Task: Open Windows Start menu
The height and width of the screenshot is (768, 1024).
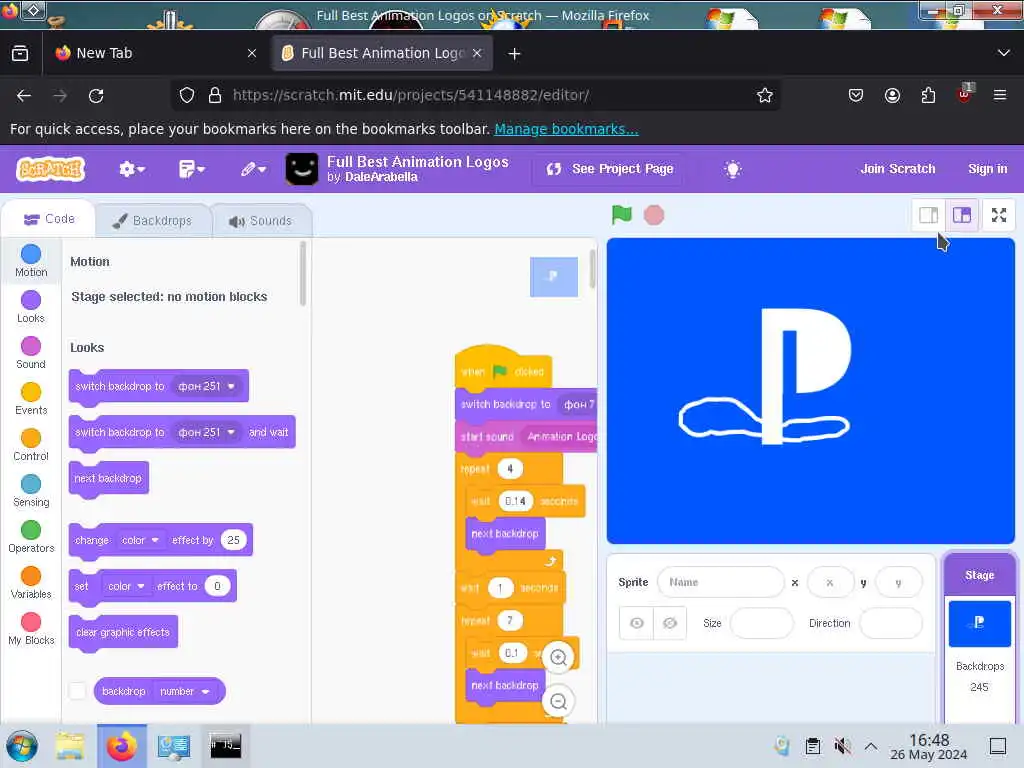Action: pos(22,746)
